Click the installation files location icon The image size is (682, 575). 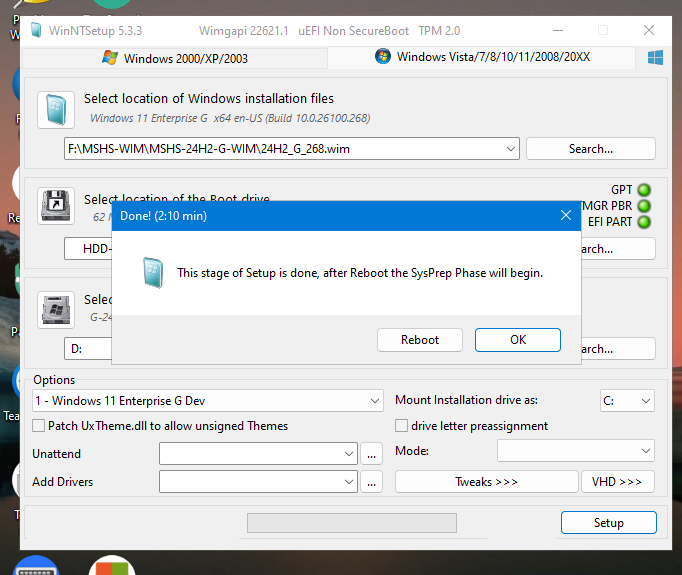(56, 110)
